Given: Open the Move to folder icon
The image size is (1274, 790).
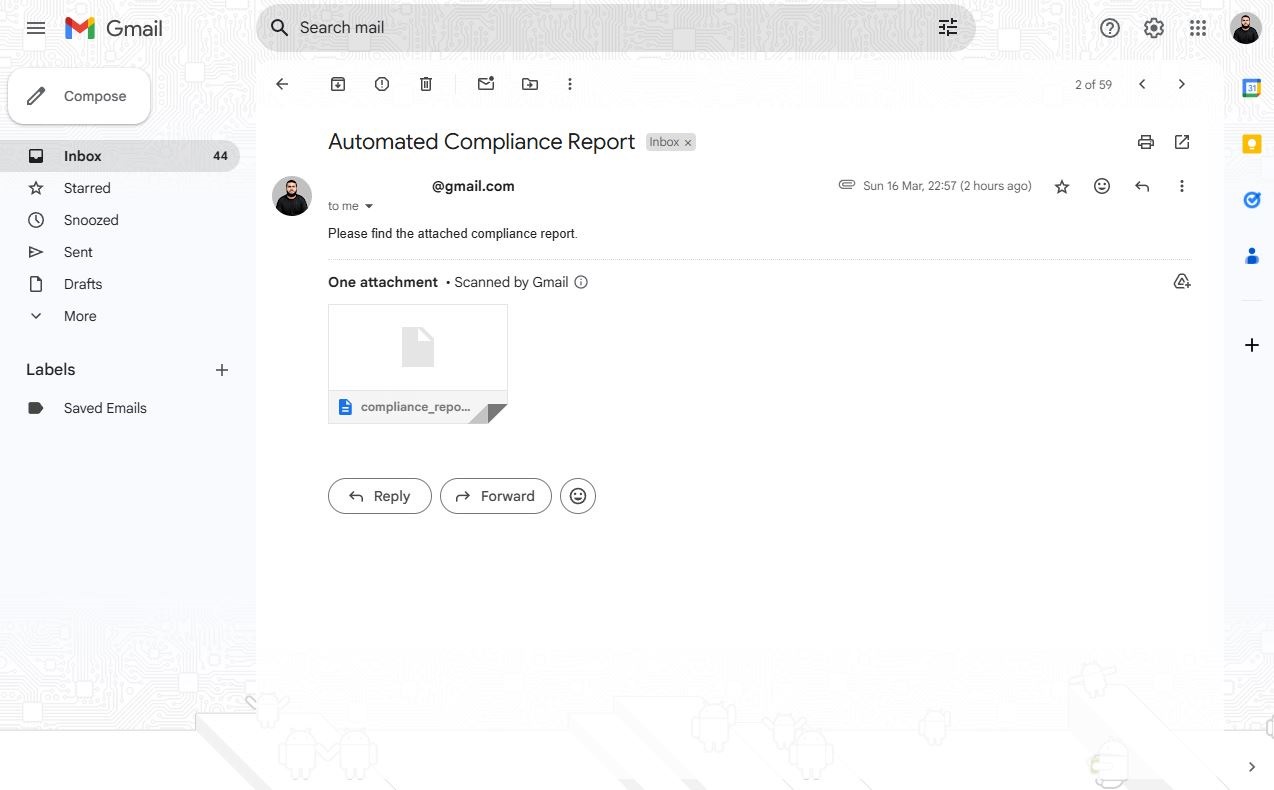Looking at the screenshot, I should coord(530,84).
